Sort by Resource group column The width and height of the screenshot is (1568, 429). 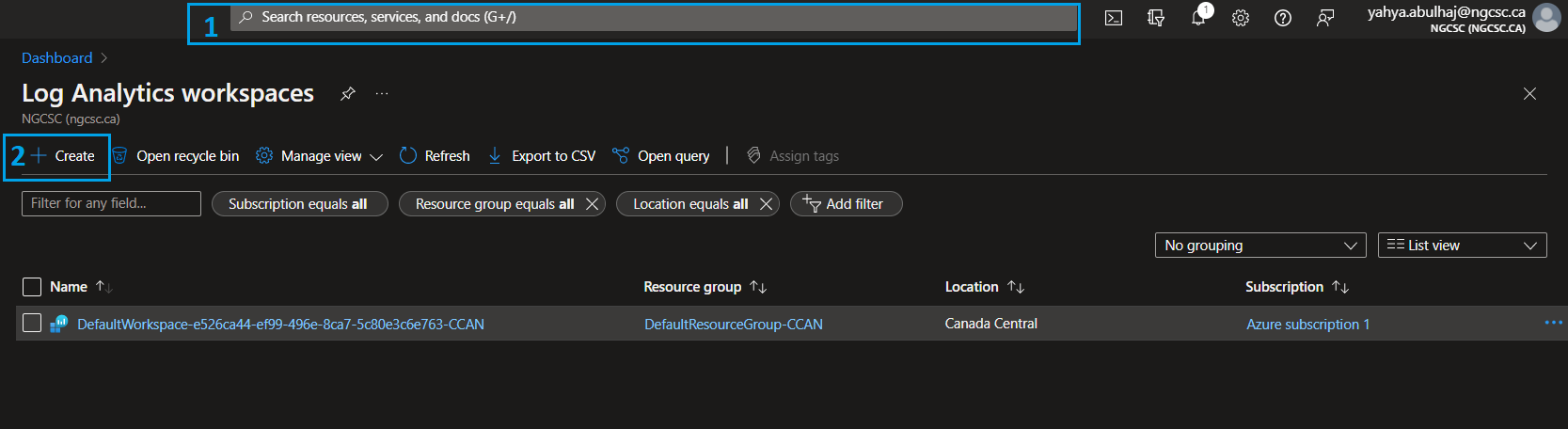(x=705, y=287)
